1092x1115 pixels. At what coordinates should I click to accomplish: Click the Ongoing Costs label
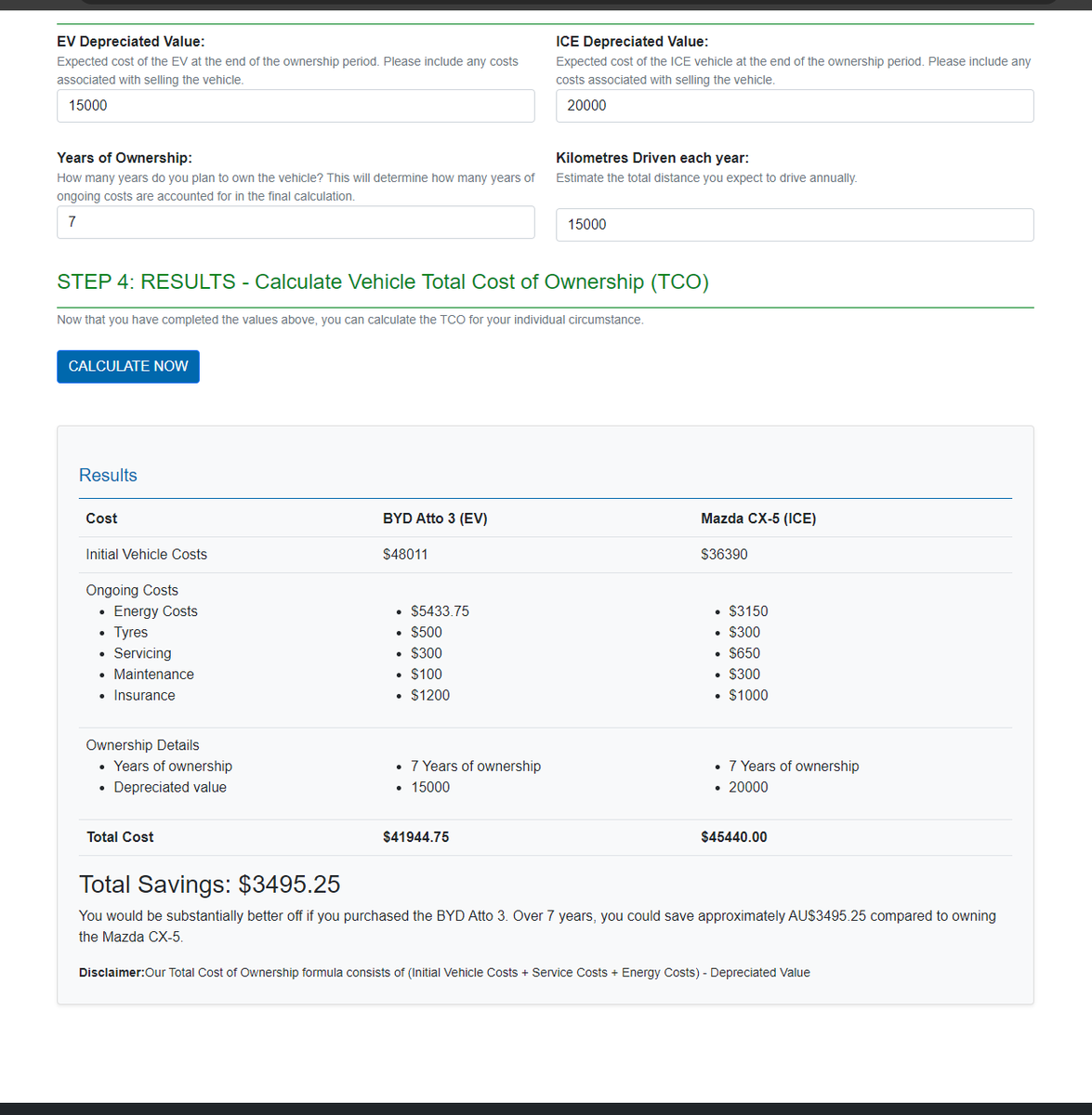[132, 590]
